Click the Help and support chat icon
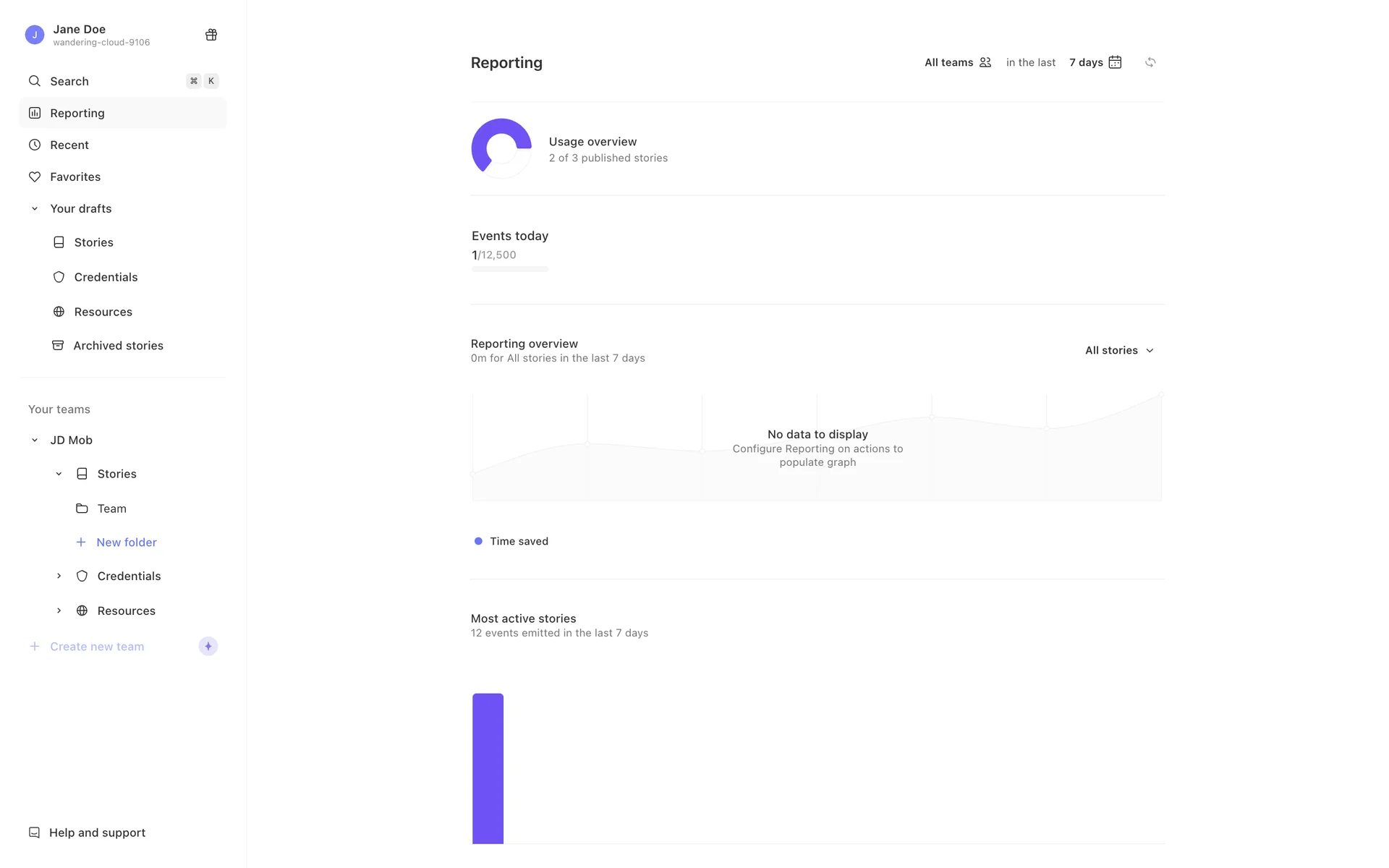This screenshot has height=868, width=1389. tap(34, 833)
